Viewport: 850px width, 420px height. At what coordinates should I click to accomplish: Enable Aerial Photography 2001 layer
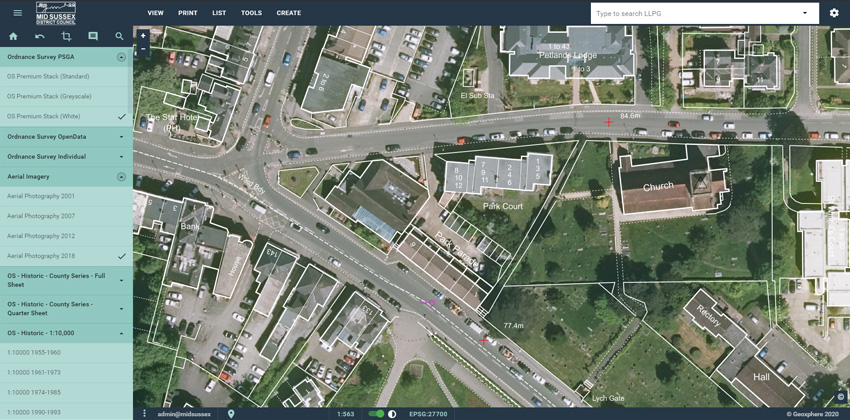coord(66,196)
